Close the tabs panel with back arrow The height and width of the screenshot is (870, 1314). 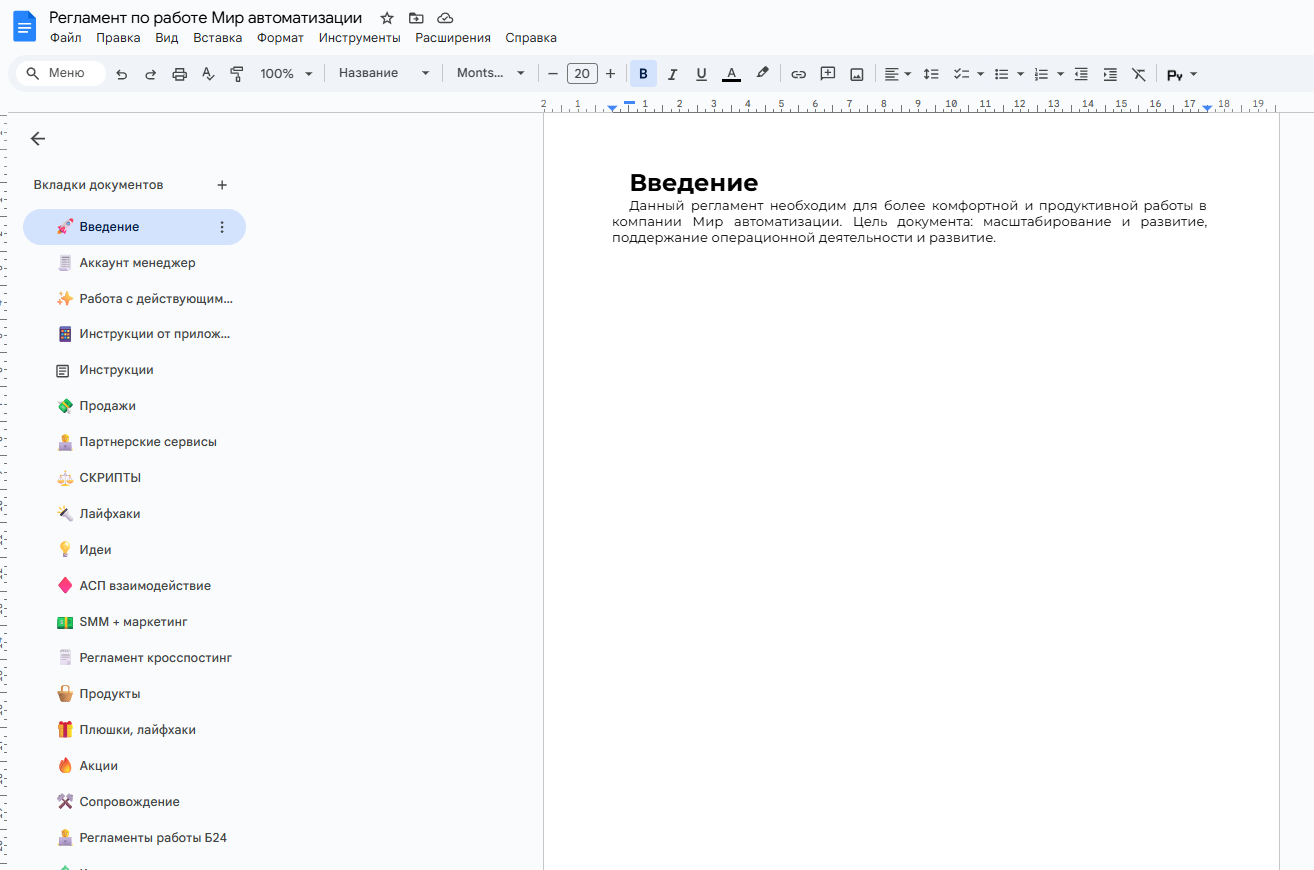38,139
